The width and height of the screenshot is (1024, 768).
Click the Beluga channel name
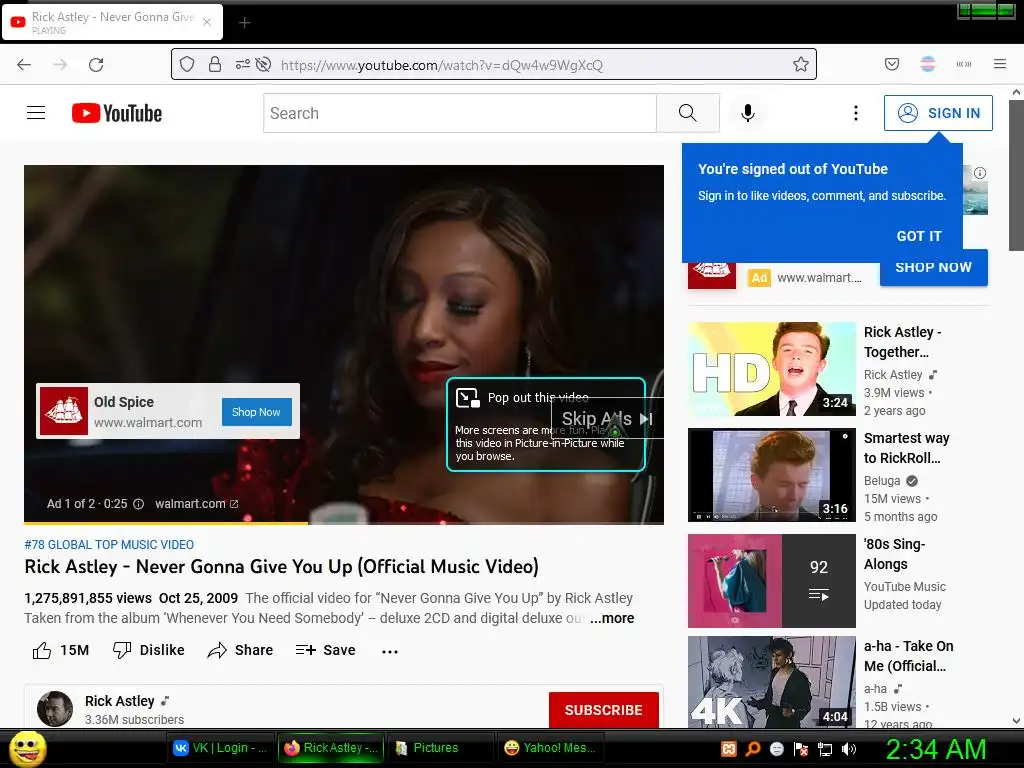pos(882,481)
